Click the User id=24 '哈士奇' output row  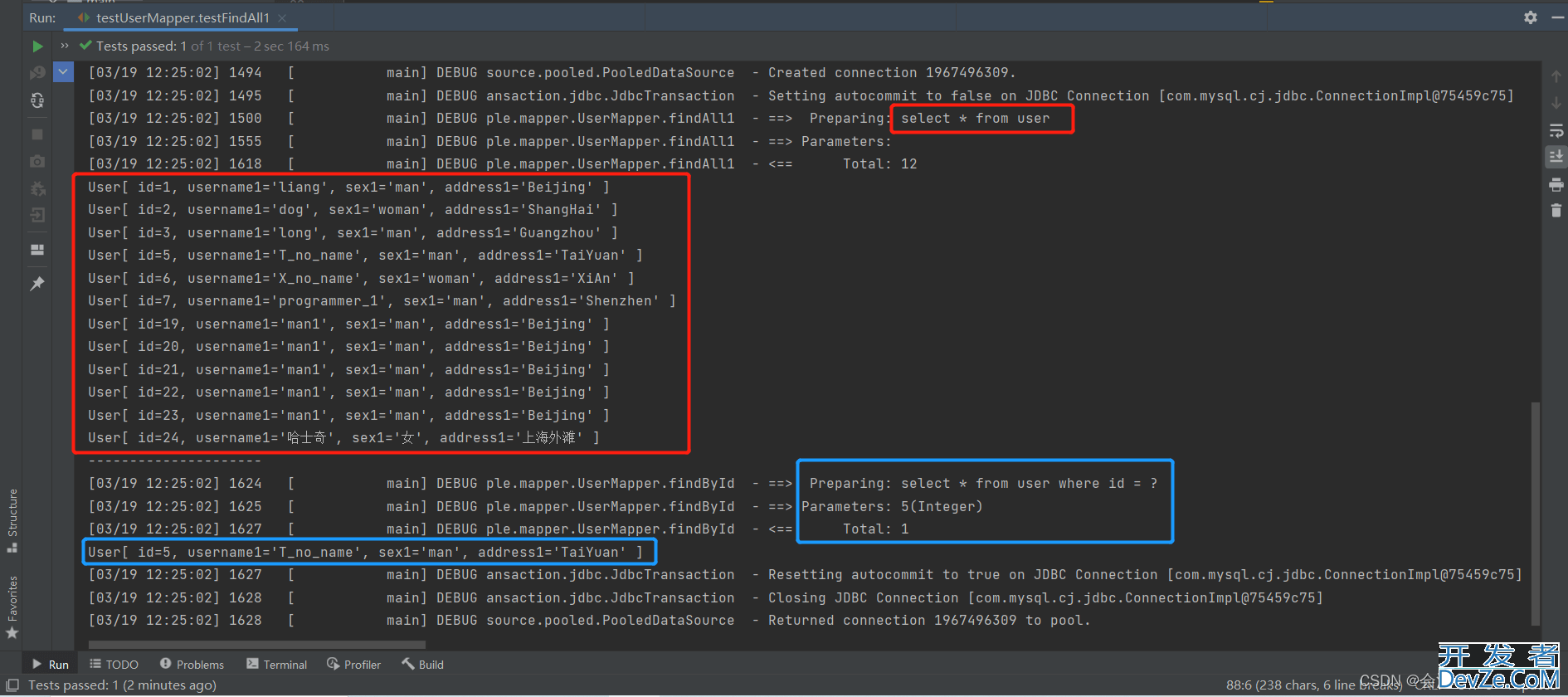[343, 438]
